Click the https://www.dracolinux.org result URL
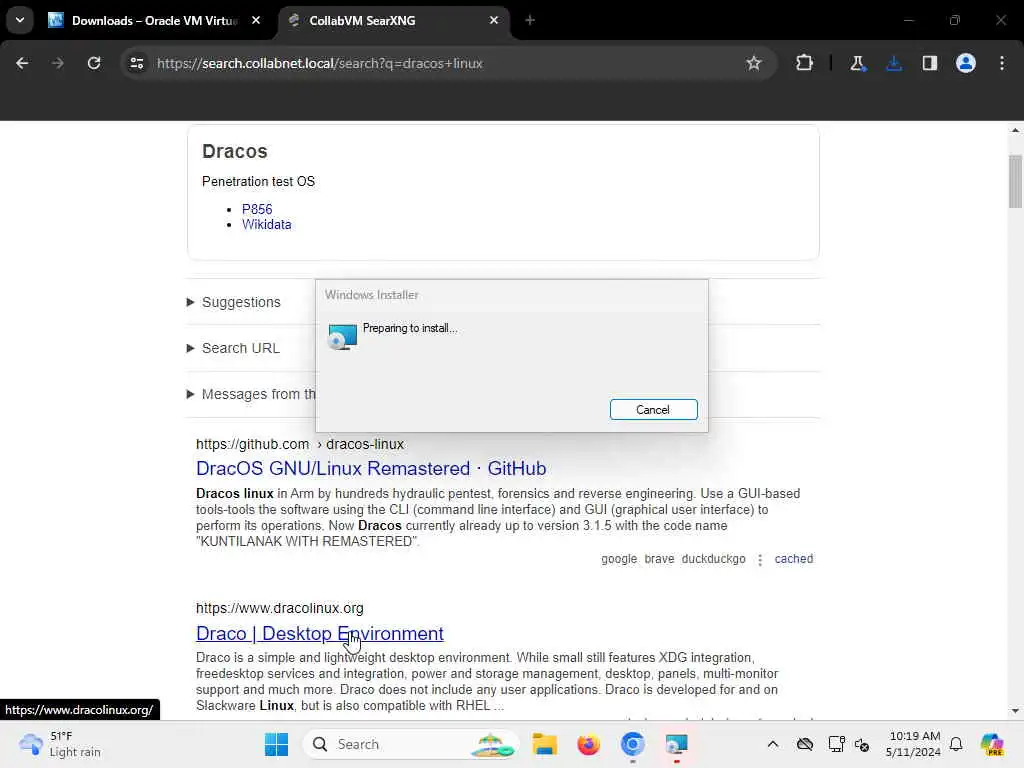Image resolution: width=1024 pixels, height=768 pixels. [280, 608]
